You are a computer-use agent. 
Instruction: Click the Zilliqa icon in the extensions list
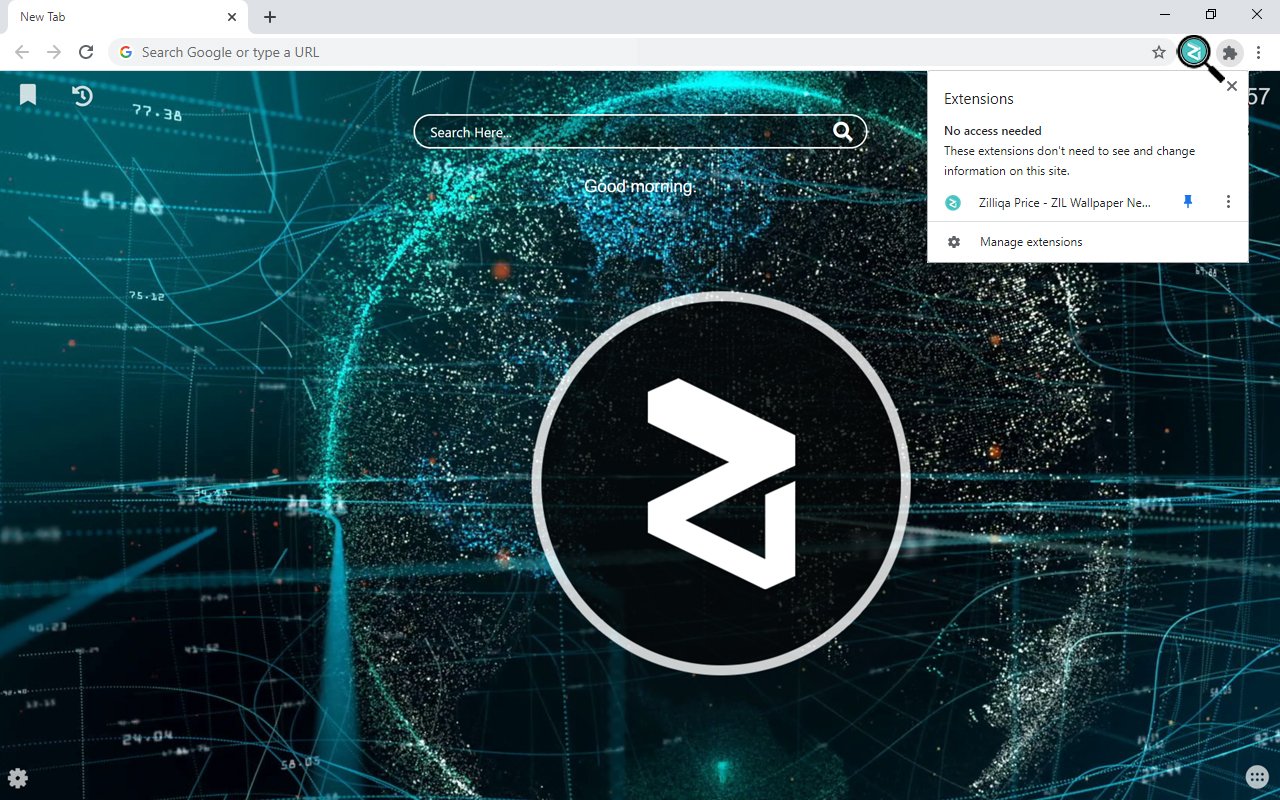coord(953,202)
